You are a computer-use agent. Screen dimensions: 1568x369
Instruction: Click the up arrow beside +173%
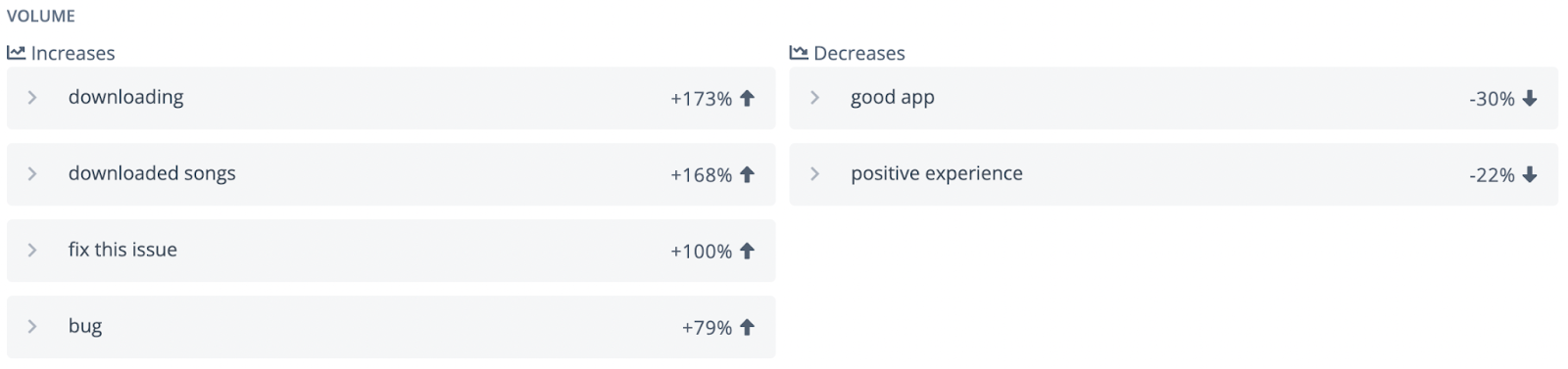(x=747, y=98)
